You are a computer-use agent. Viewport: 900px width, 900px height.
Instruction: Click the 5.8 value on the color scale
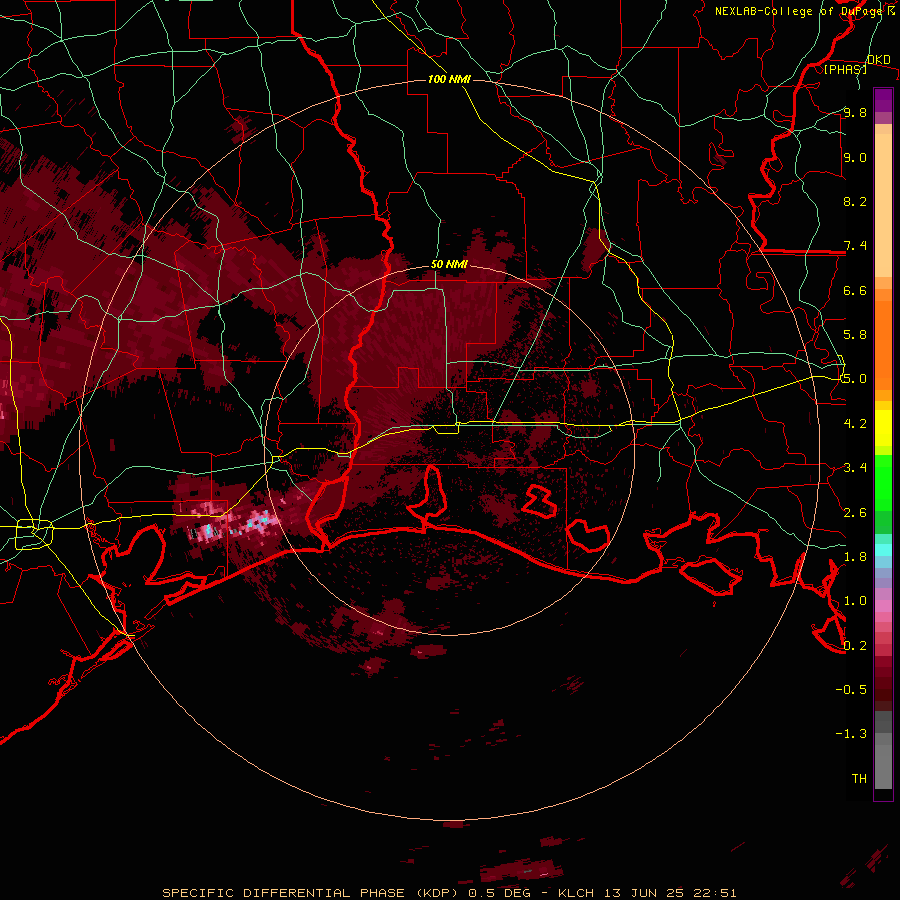[855, 334]
